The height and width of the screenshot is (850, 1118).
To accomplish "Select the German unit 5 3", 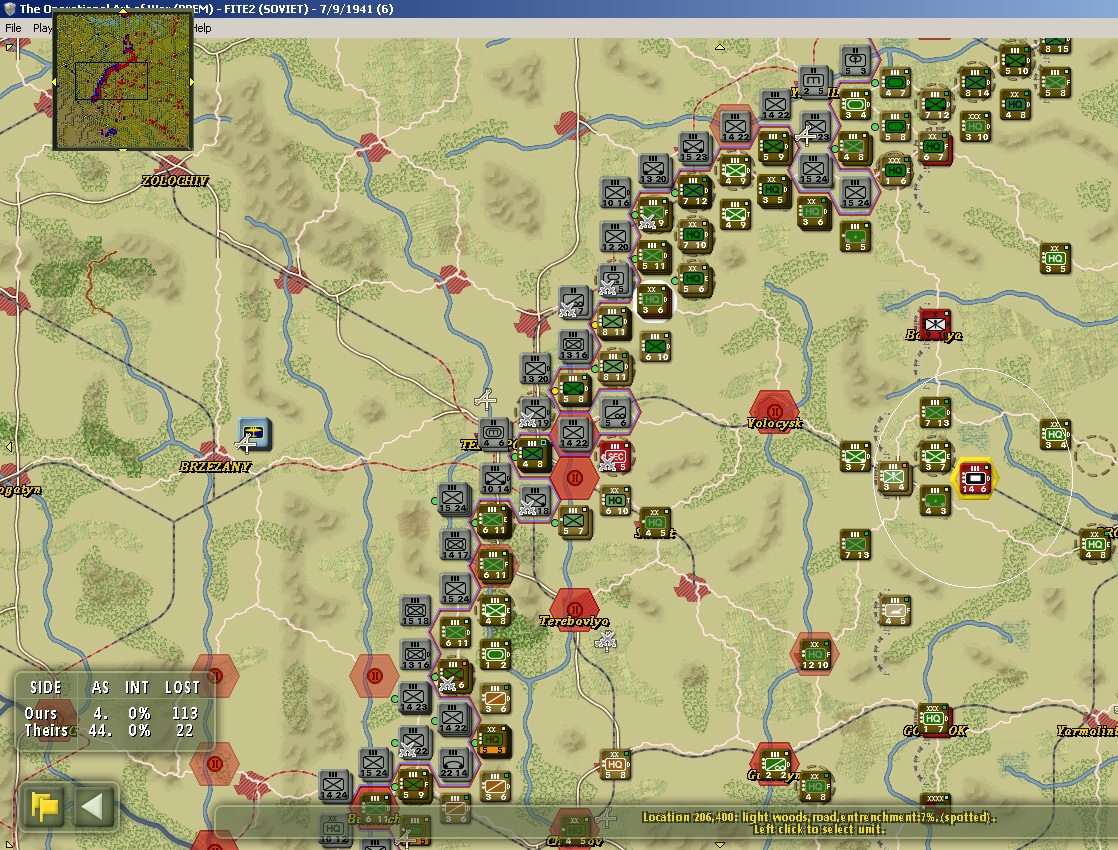I will coord(855,61).
